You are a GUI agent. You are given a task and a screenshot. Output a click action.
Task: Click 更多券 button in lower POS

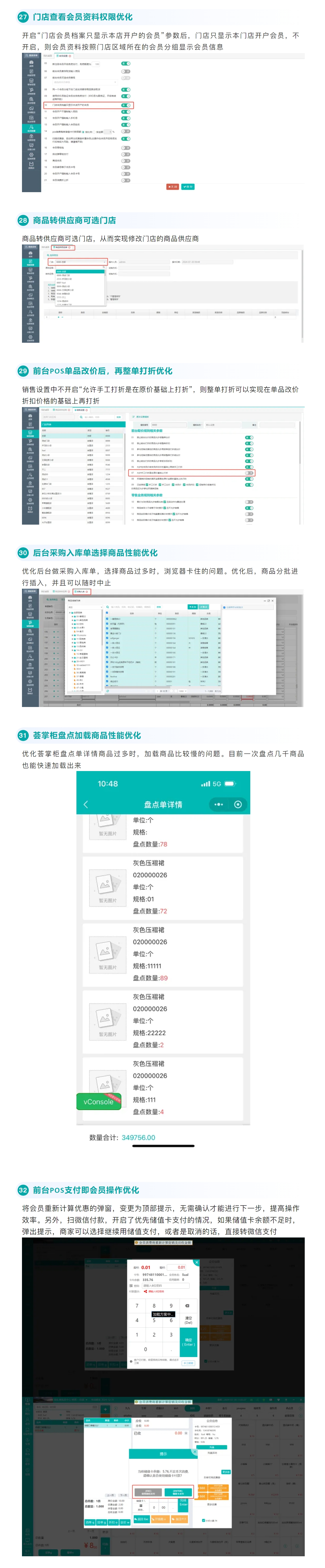pos(226,1472)
